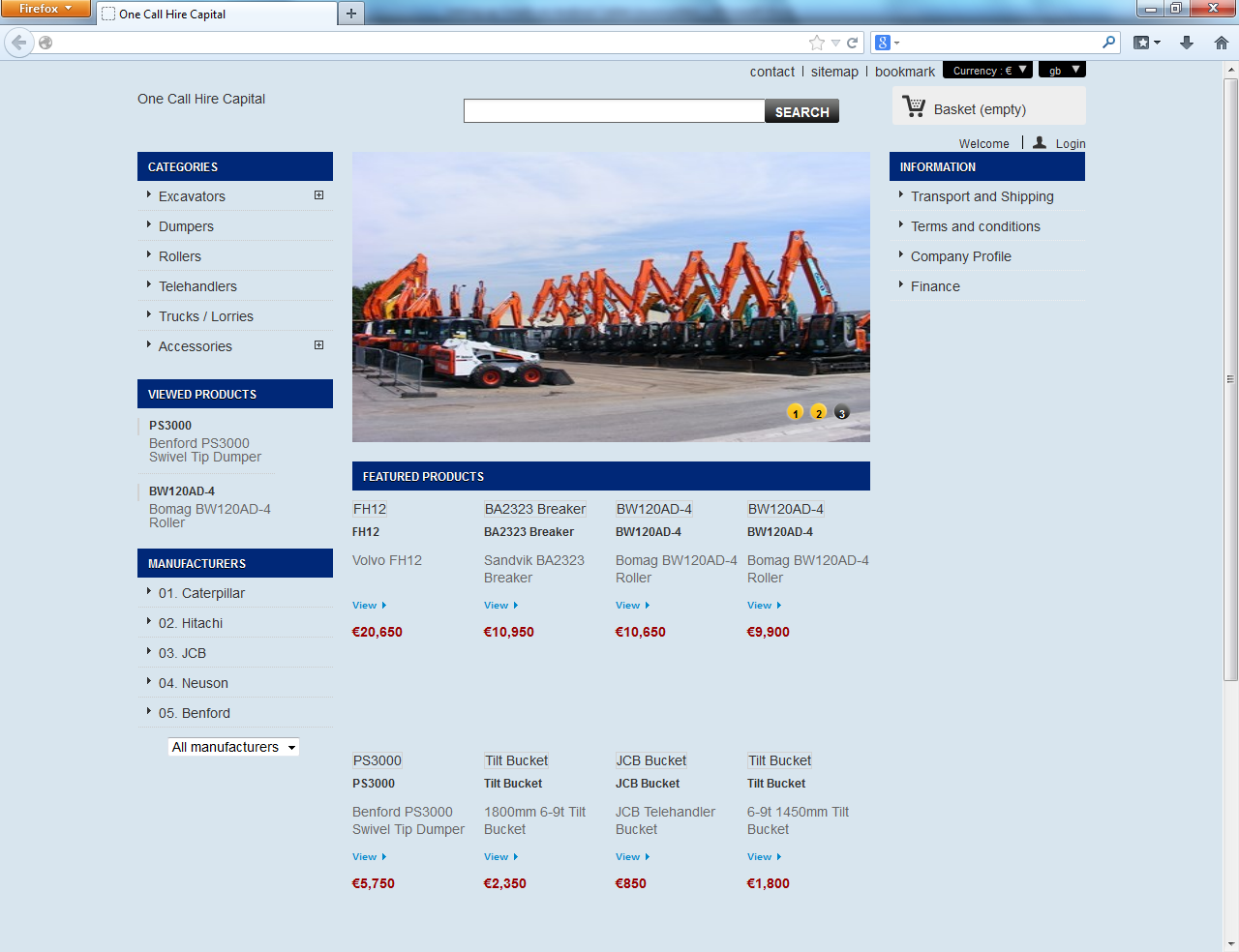Screen dimensions: 1239x952
Task: Click View link under Volvo FH12
Action: click(x=369, y=606)
